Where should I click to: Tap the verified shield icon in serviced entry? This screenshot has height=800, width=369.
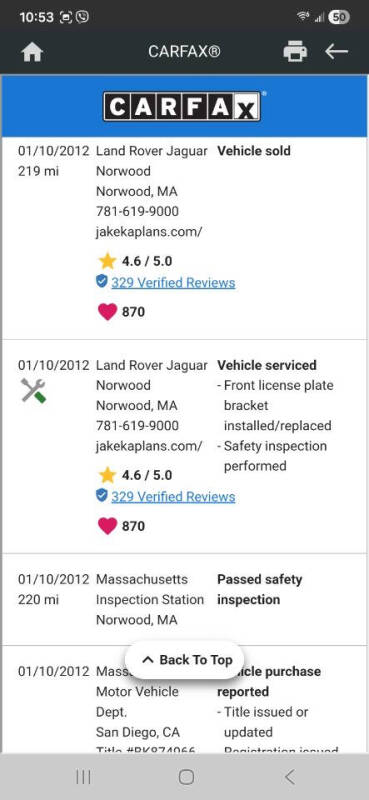102,495
